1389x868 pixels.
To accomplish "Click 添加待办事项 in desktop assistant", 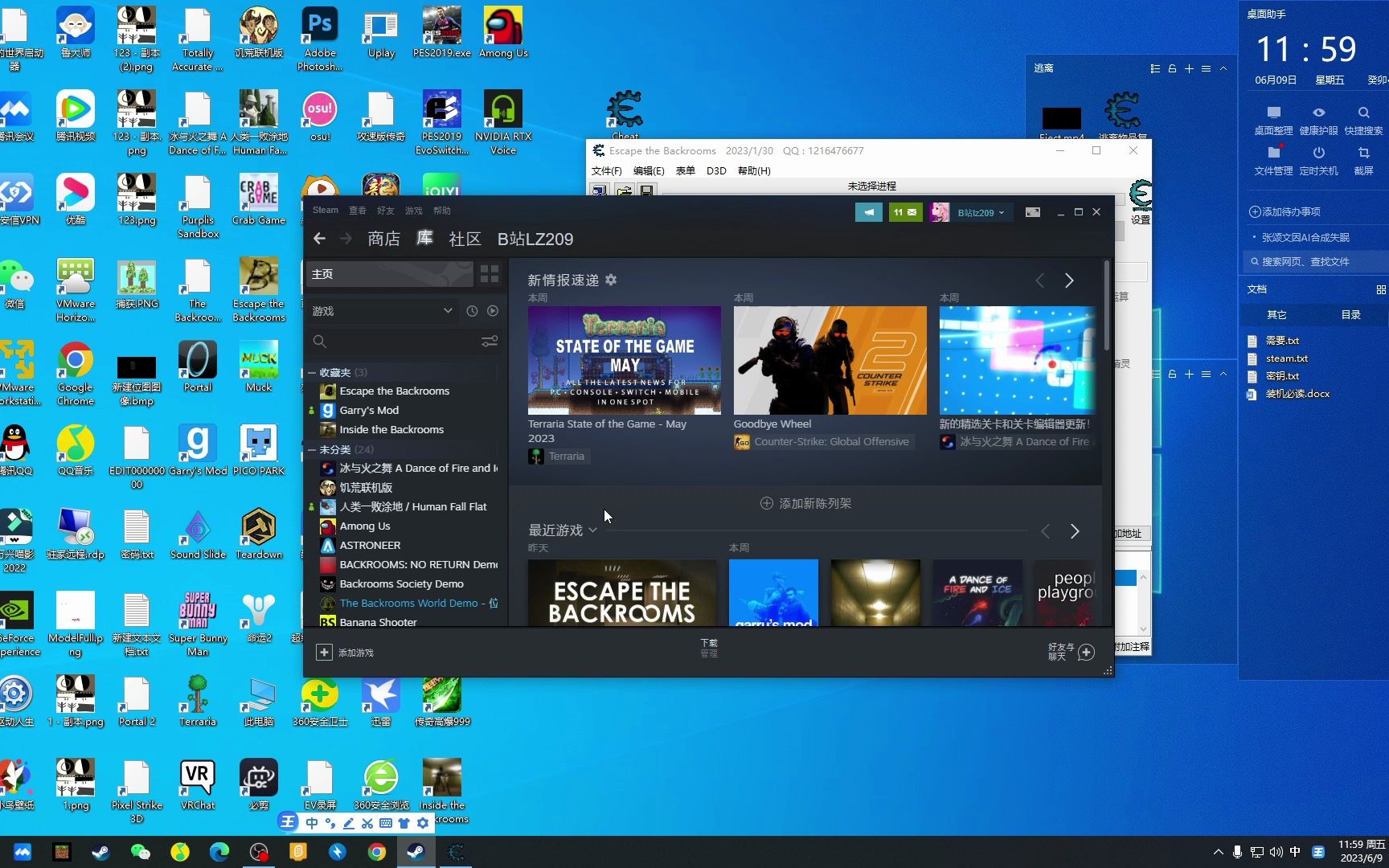I will click(x=1285, y=211).
